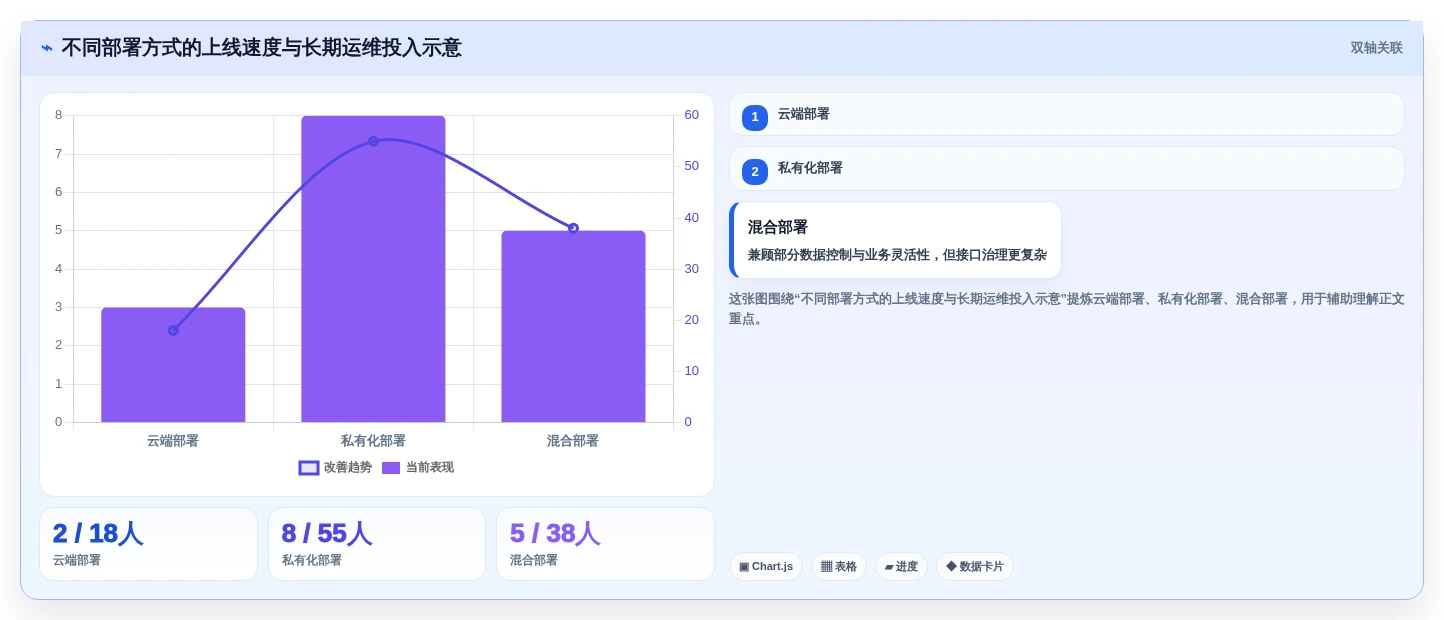Click the Chart.js tag
1444x620 pixels.
click(x=766, y=567)
